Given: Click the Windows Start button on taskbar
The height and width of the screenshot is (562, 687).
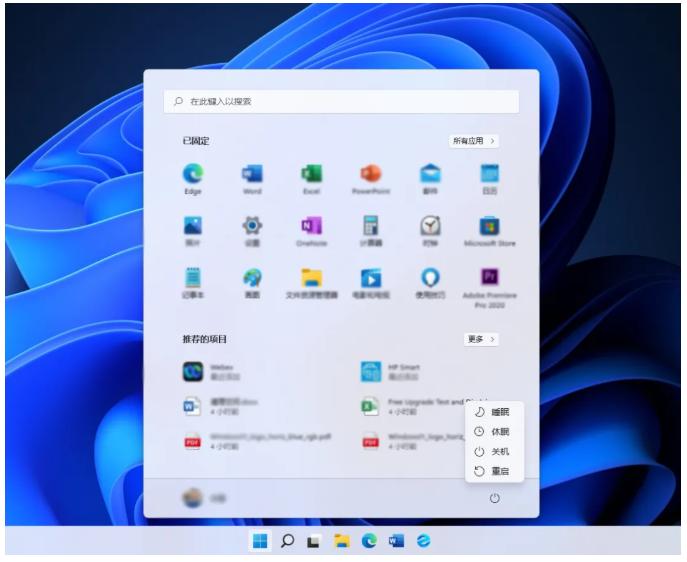Looking at the screenshot, I should point(260,541).
